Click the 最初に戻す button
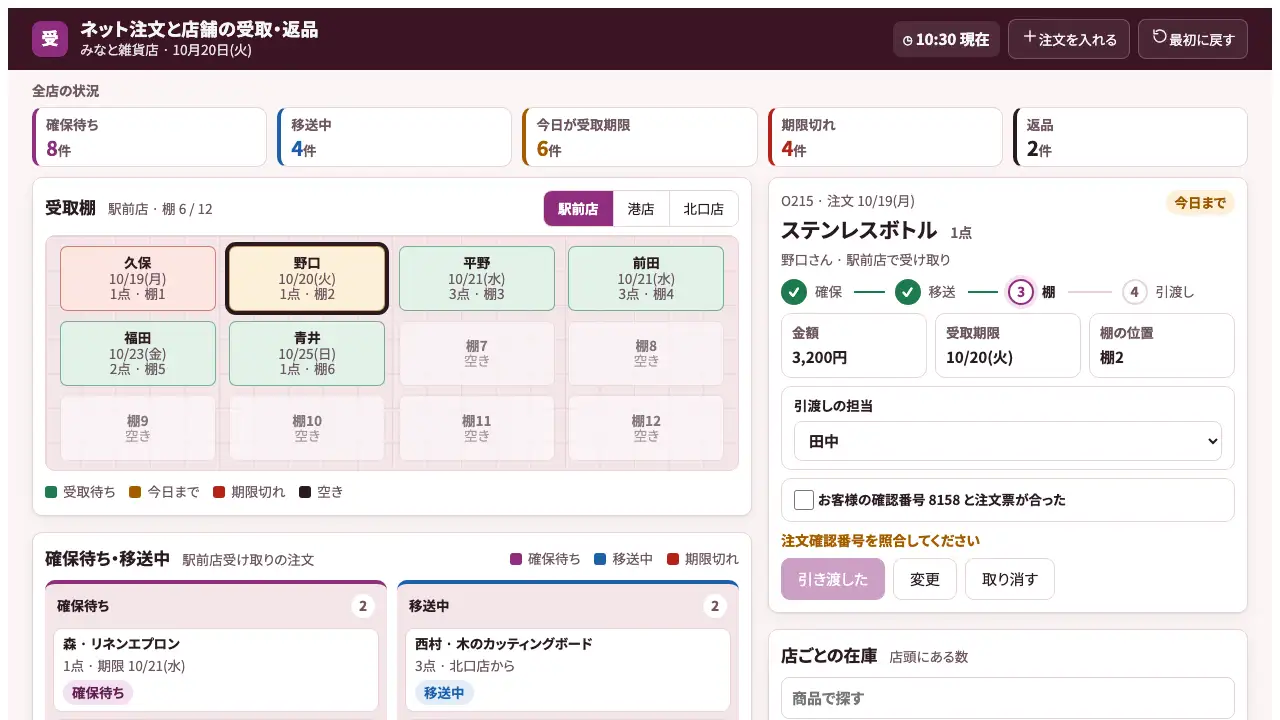Screen dimensions: 1280x720 [x=1193, y=39]
